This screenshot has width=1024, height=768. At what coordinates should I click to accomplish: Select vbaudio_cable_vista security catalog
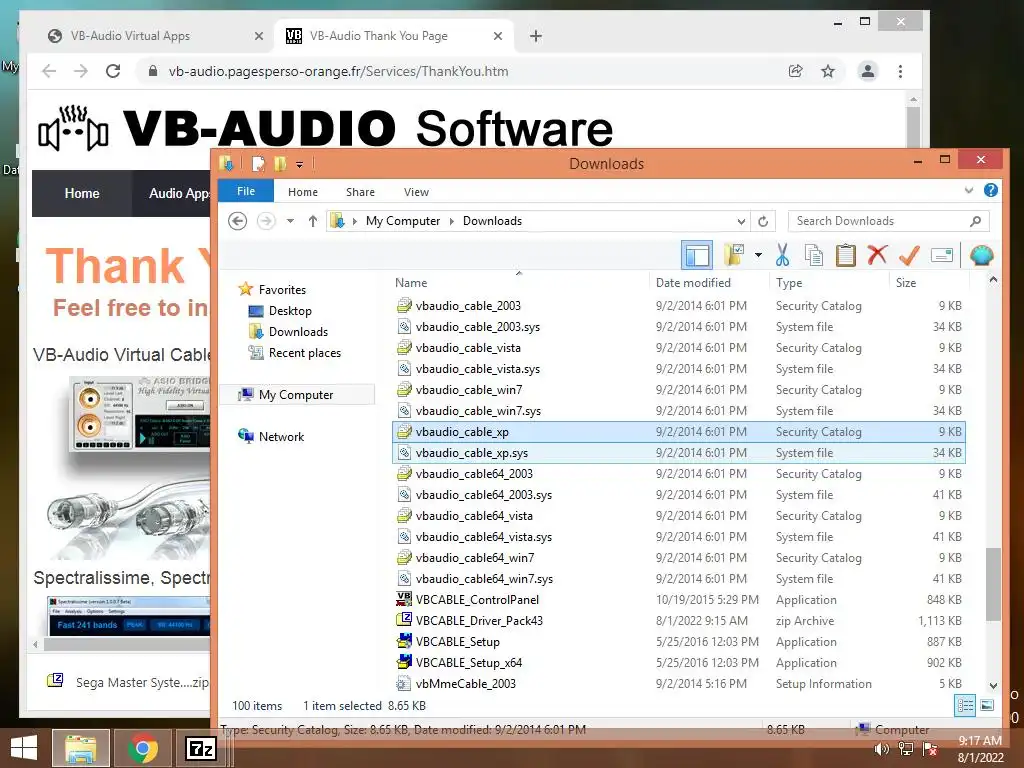679,347
